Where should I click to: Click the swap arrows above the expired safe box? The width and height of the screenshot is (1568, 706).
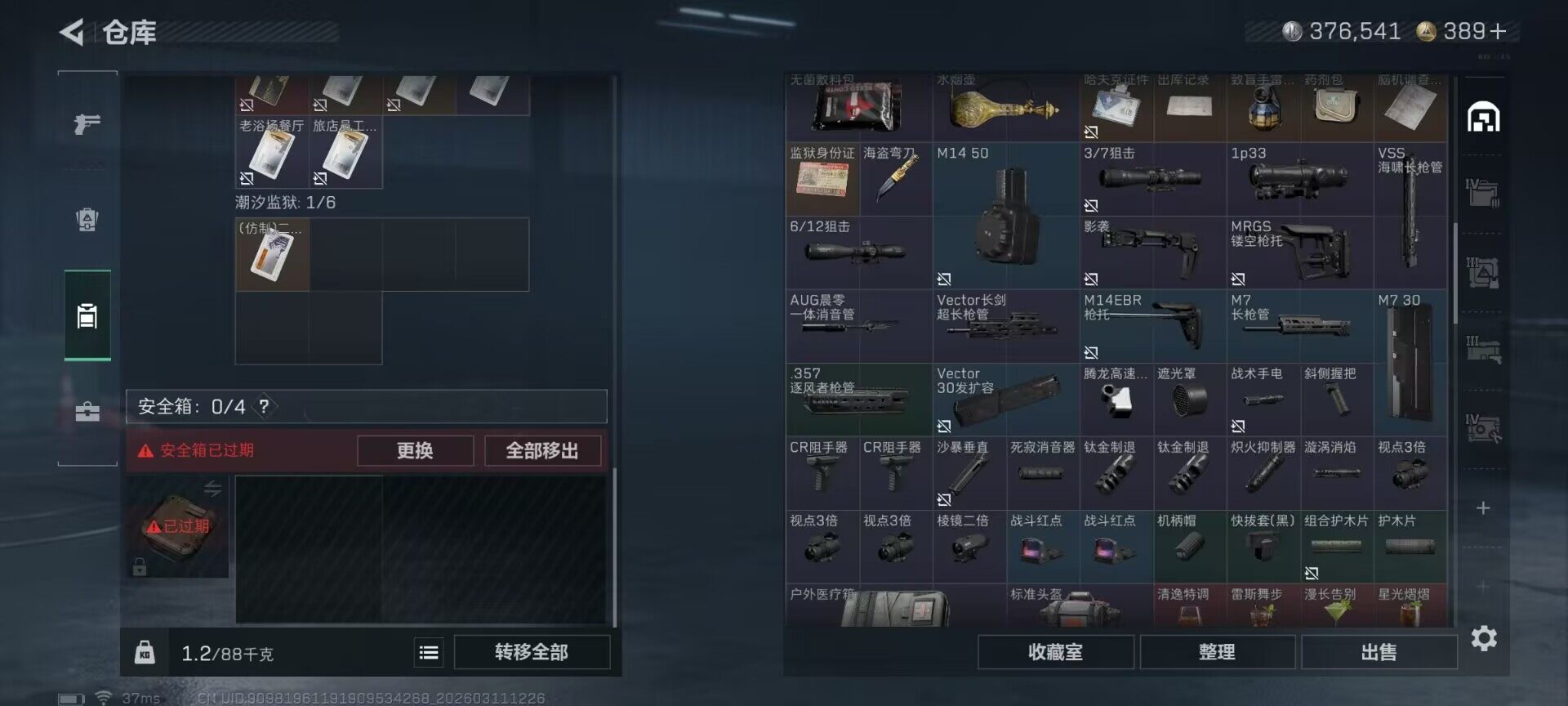coord(213,489)
